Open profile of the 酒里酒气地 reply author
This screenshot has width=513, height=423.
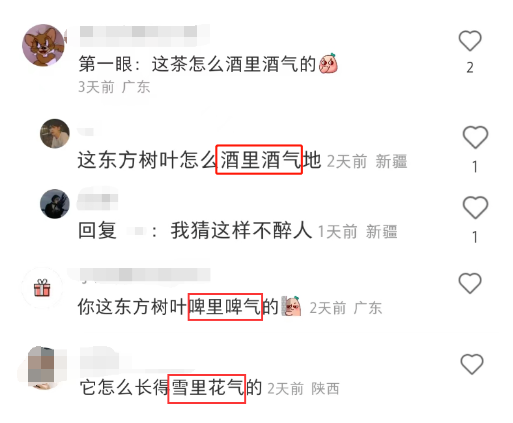[x=55, y=133]
